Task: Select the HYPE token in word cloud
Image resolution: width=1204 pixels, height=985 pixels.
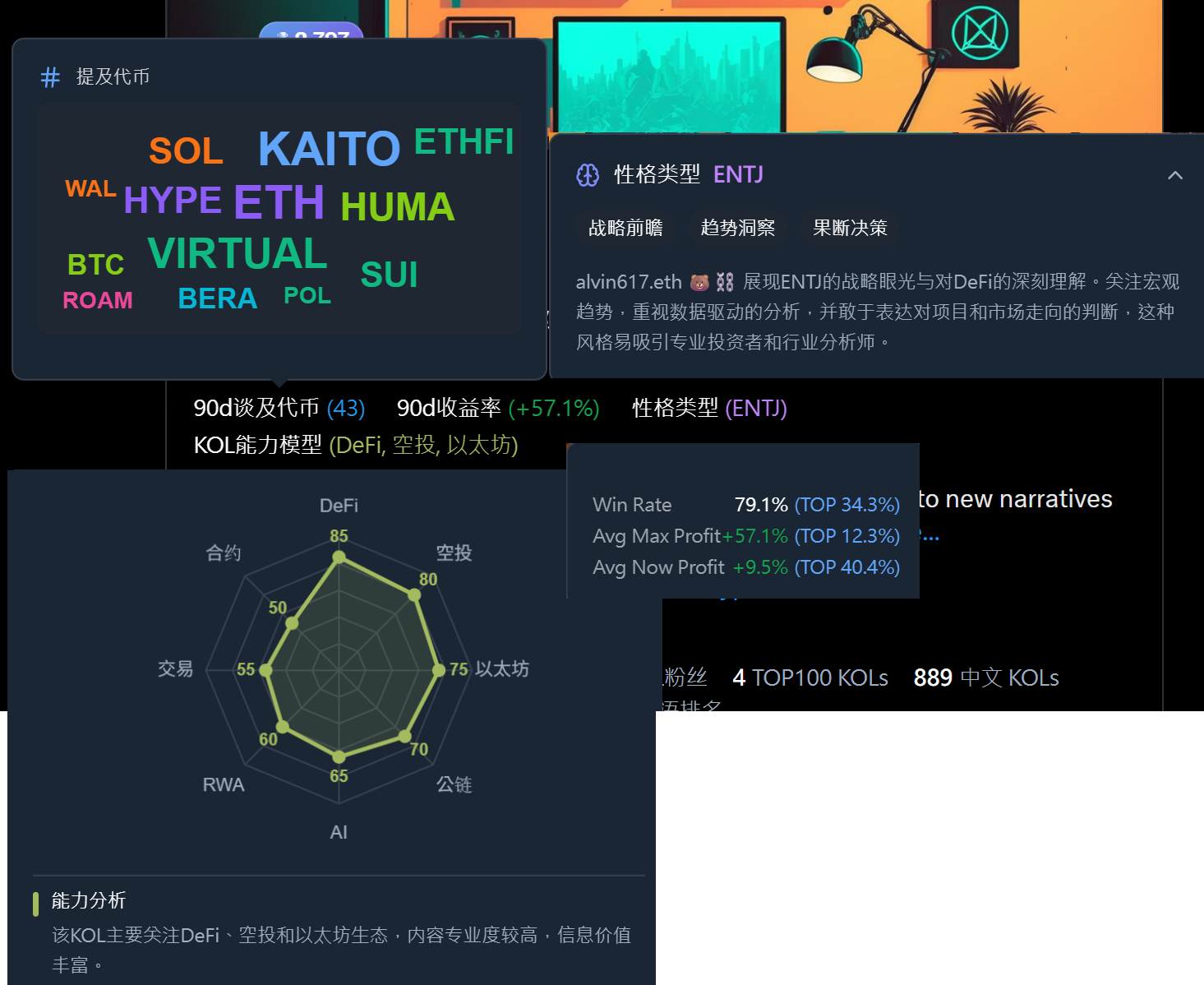Action: click(x=173, y=200)
